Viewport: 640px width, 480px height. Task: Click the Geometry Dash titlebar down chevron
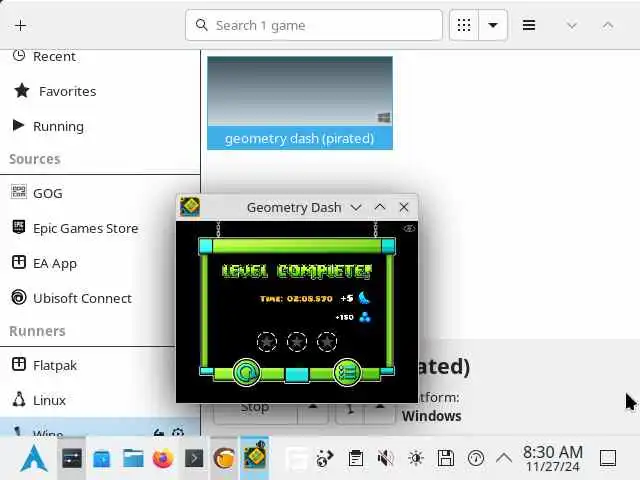[356, 207]
